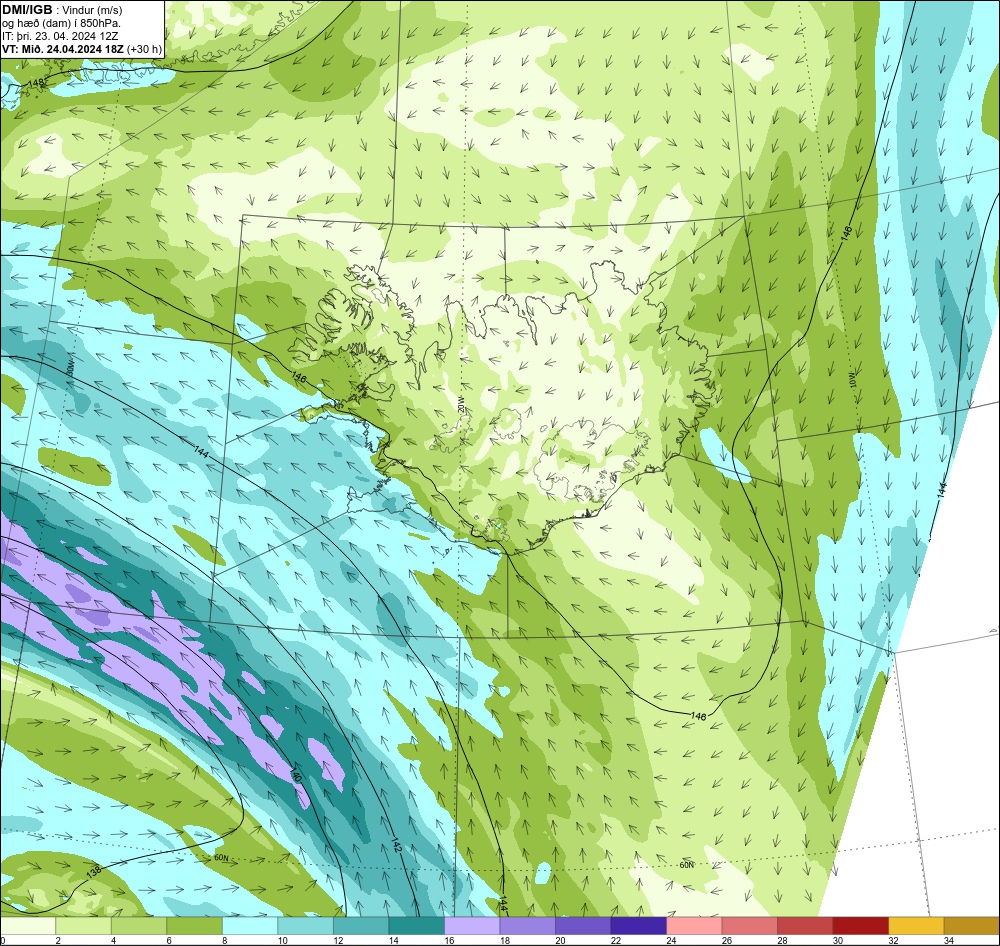Viewport: 1000px width, 946px height.
Task: Click the '20W' longitude label over Iceland
Action: [462, 404]
